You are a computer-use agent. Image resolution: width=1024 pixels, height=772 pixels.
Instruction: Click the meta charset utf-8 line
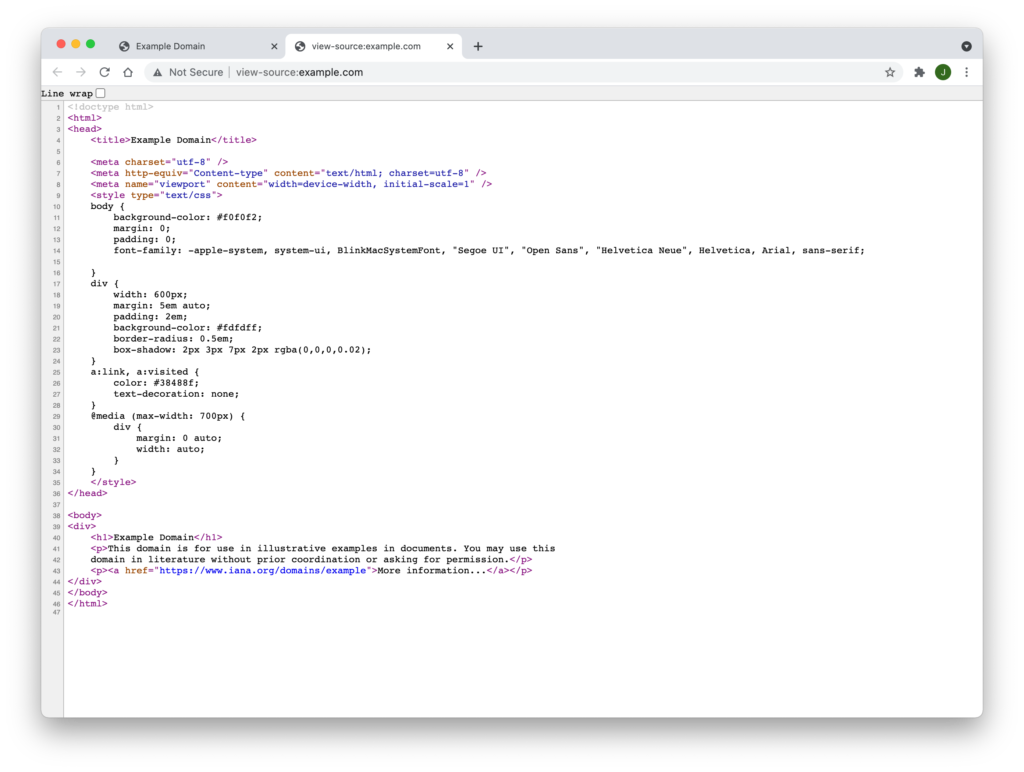pyautogui.click(x=159, y=162)
